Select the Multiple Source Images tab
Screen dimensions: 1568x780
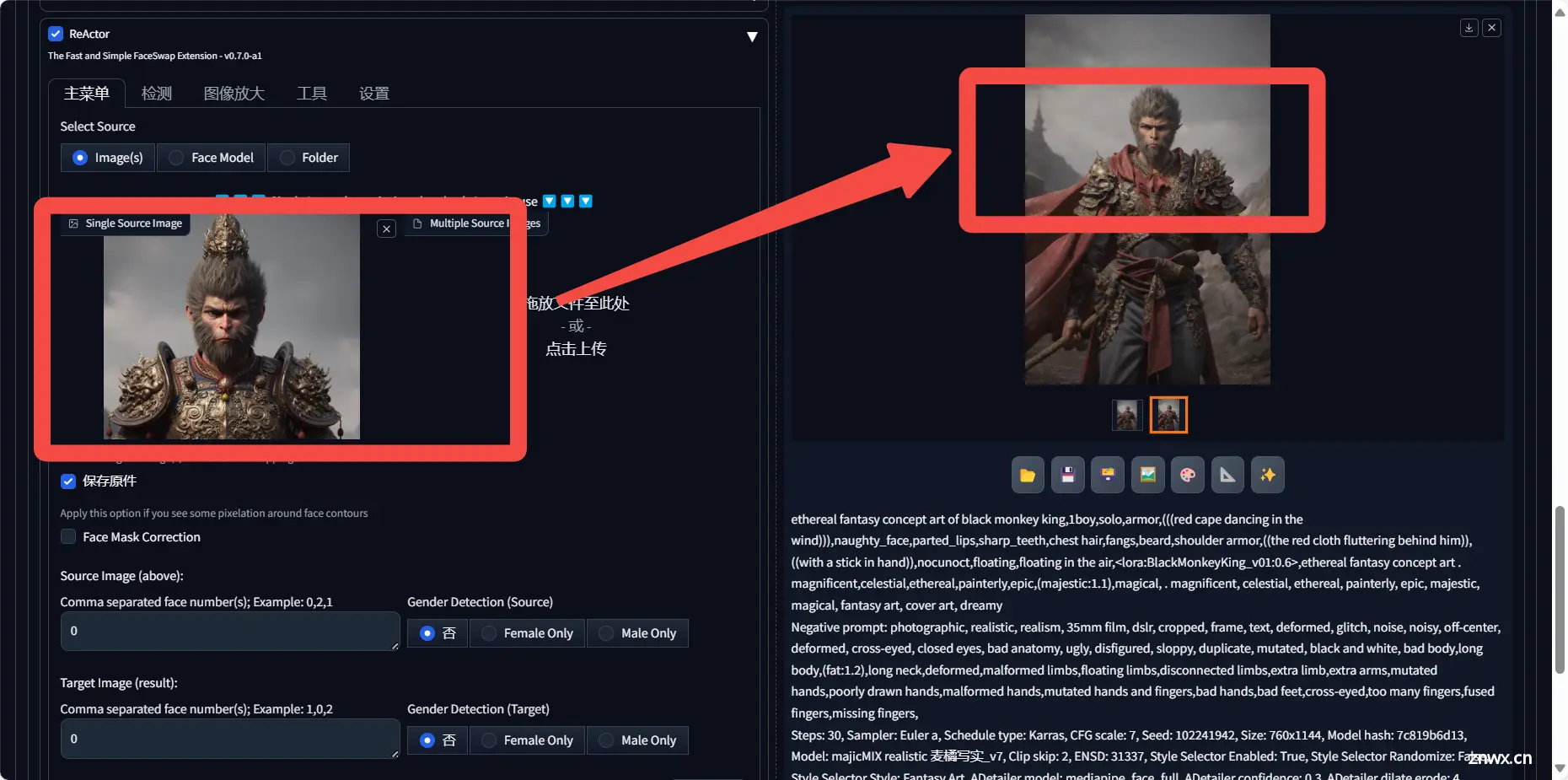point(476,223)
